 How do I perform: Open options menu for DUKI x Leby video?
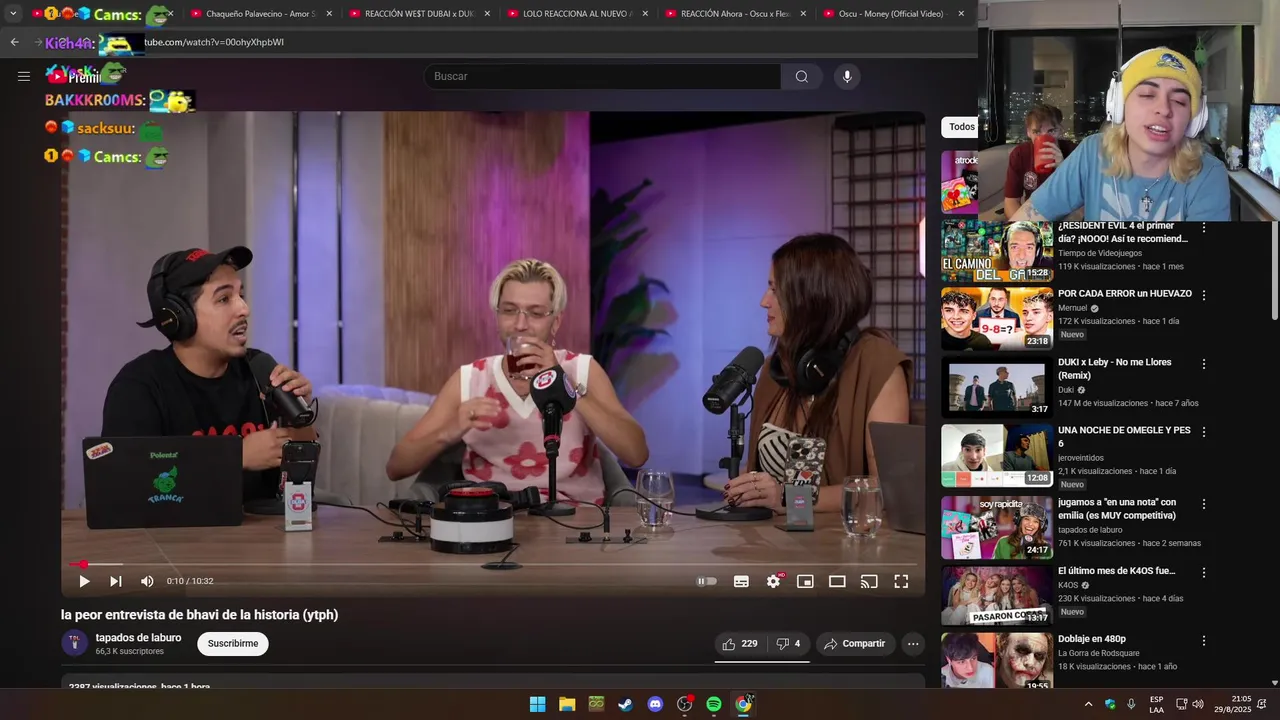tap(1204, 364)
